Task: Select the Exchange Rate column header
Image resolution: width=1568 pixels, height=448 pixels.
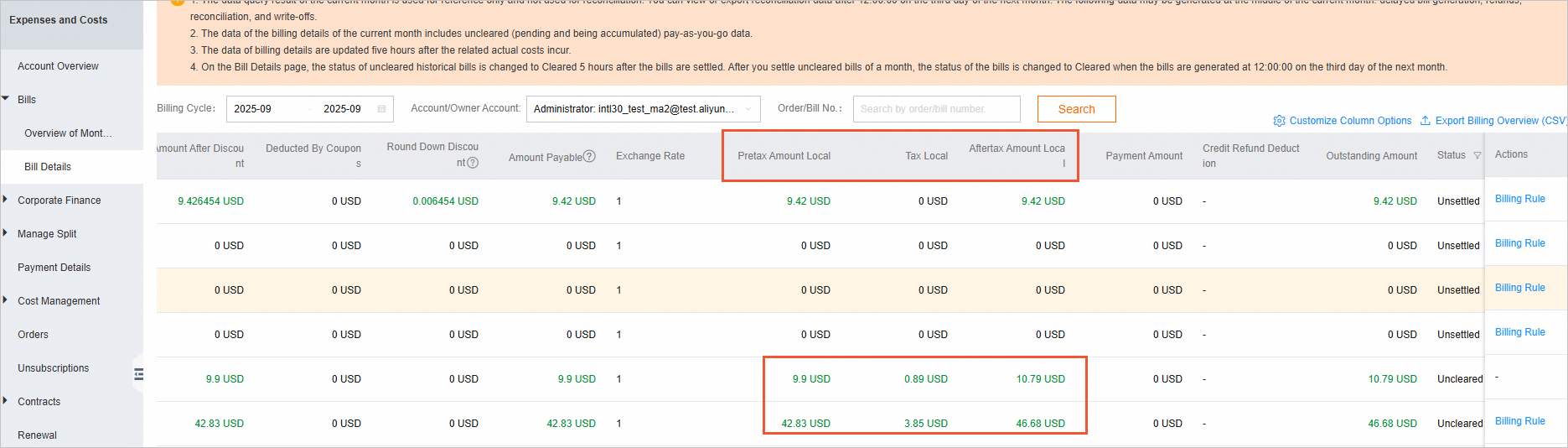Action: click(649, 156)
